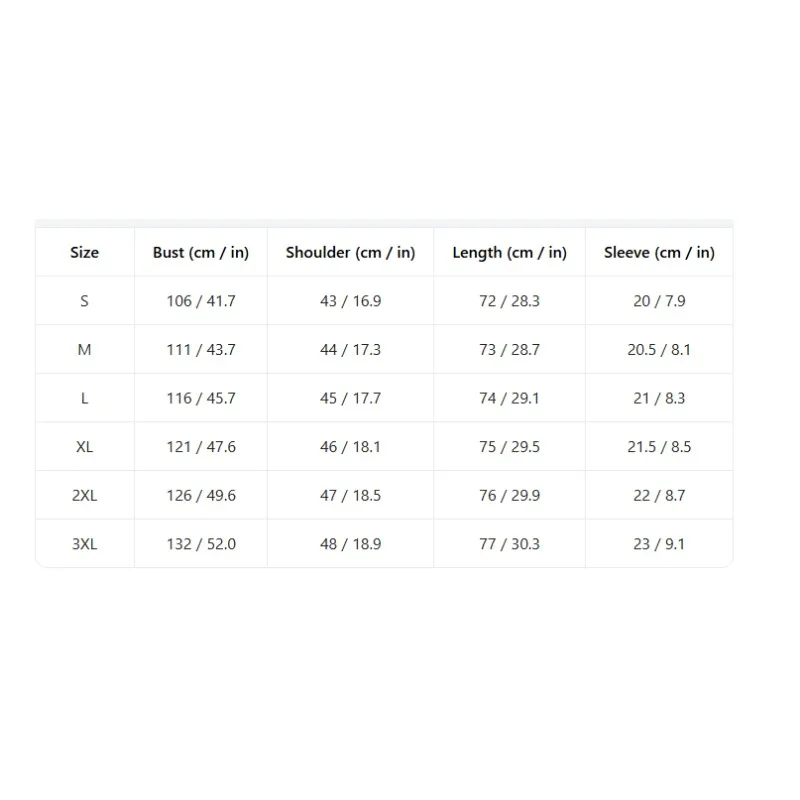Click the XL size row label
Screen dimensions: 800x800
(x=85, y=447)
